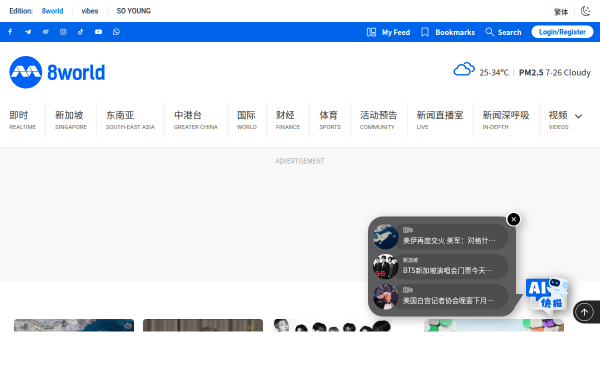The height and width of the screenshot is (375, 600).
Task: Click the My Feed icon
Action: point(371,32)
